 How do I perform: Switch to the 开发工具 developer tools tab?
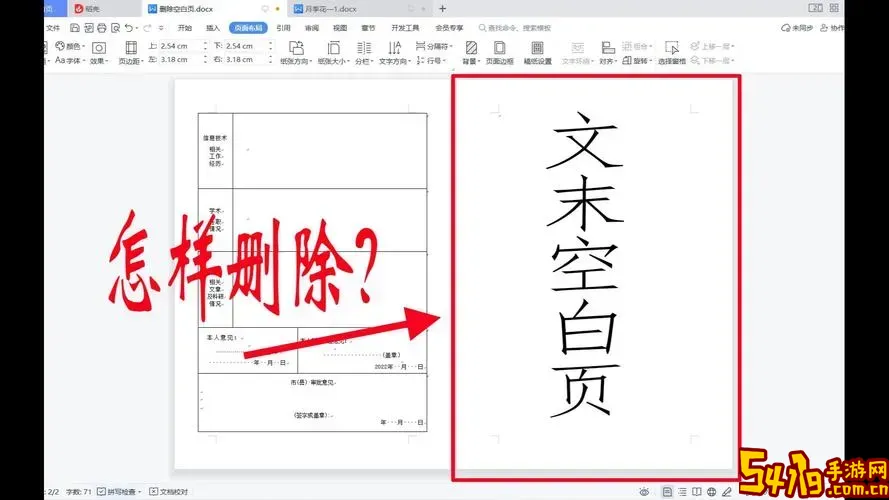(405, 28)
